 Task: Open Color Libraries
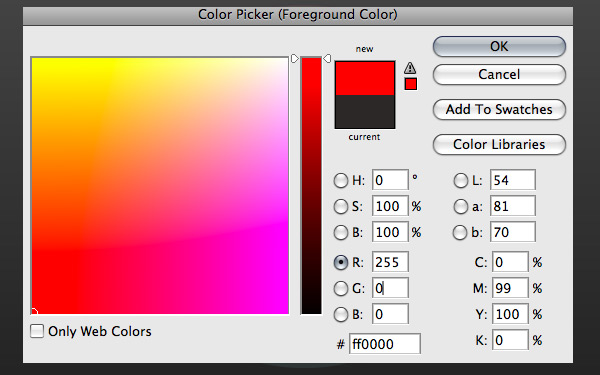(499, 144)
